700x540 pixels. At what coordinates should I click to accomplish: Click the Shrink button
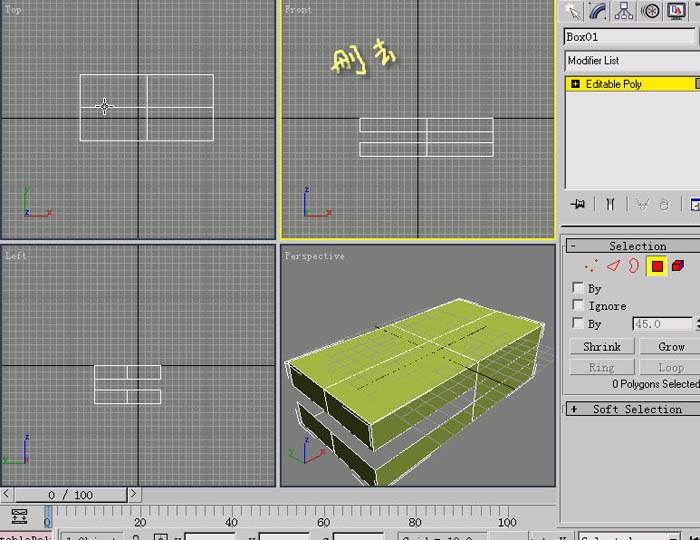click(x=602, y=347)
